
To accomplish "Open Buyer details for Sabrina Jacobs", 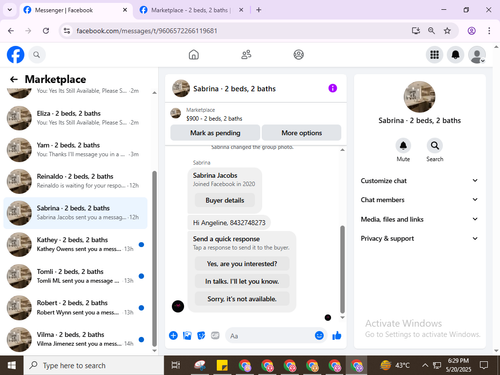I will click(225, 200).
